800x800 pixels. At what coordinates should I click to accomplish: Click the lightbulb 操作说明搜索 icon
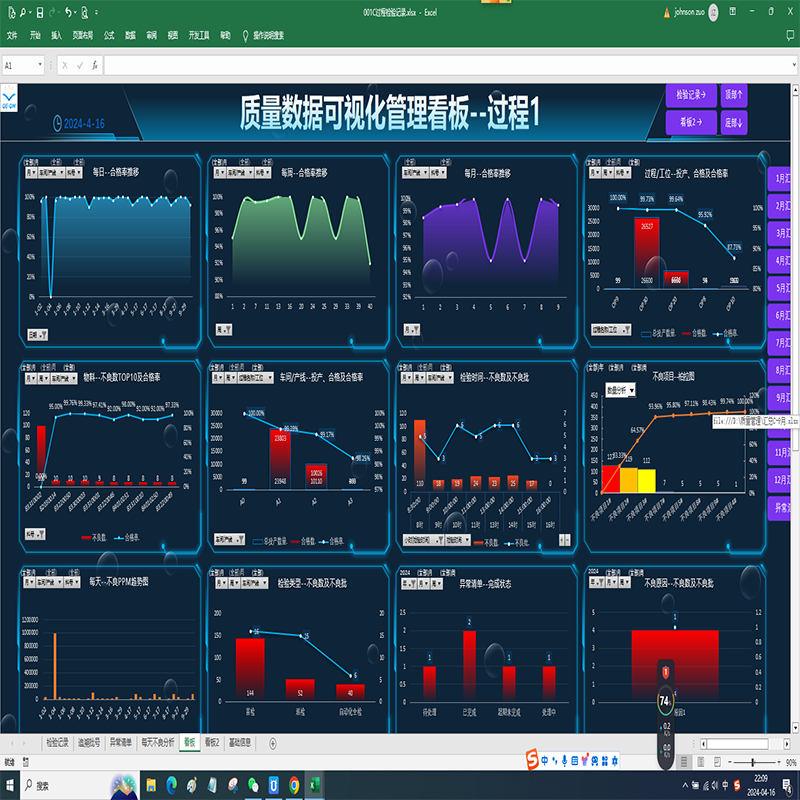click(x=245, y=35)
